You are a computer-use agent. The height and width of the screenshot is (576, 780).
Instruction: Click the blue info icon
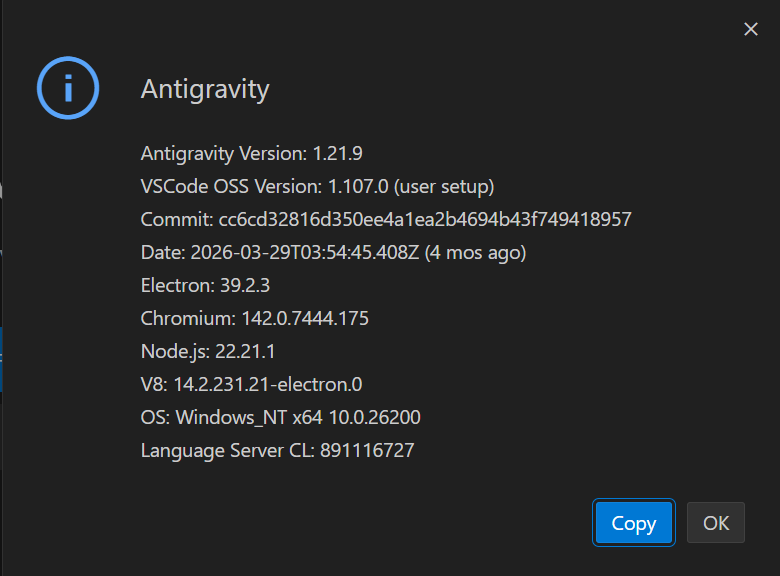[x=68, y=88]
